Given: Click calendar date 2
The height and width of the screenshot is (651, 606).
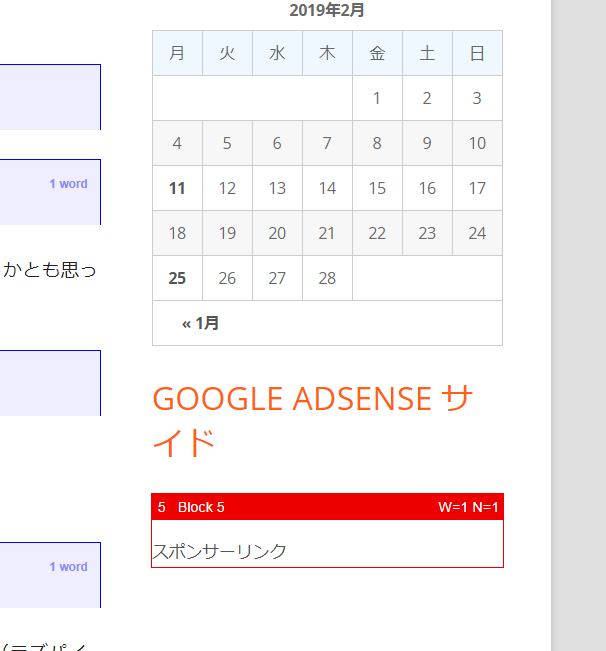Looking at the screenshot, I should (427, 98).
